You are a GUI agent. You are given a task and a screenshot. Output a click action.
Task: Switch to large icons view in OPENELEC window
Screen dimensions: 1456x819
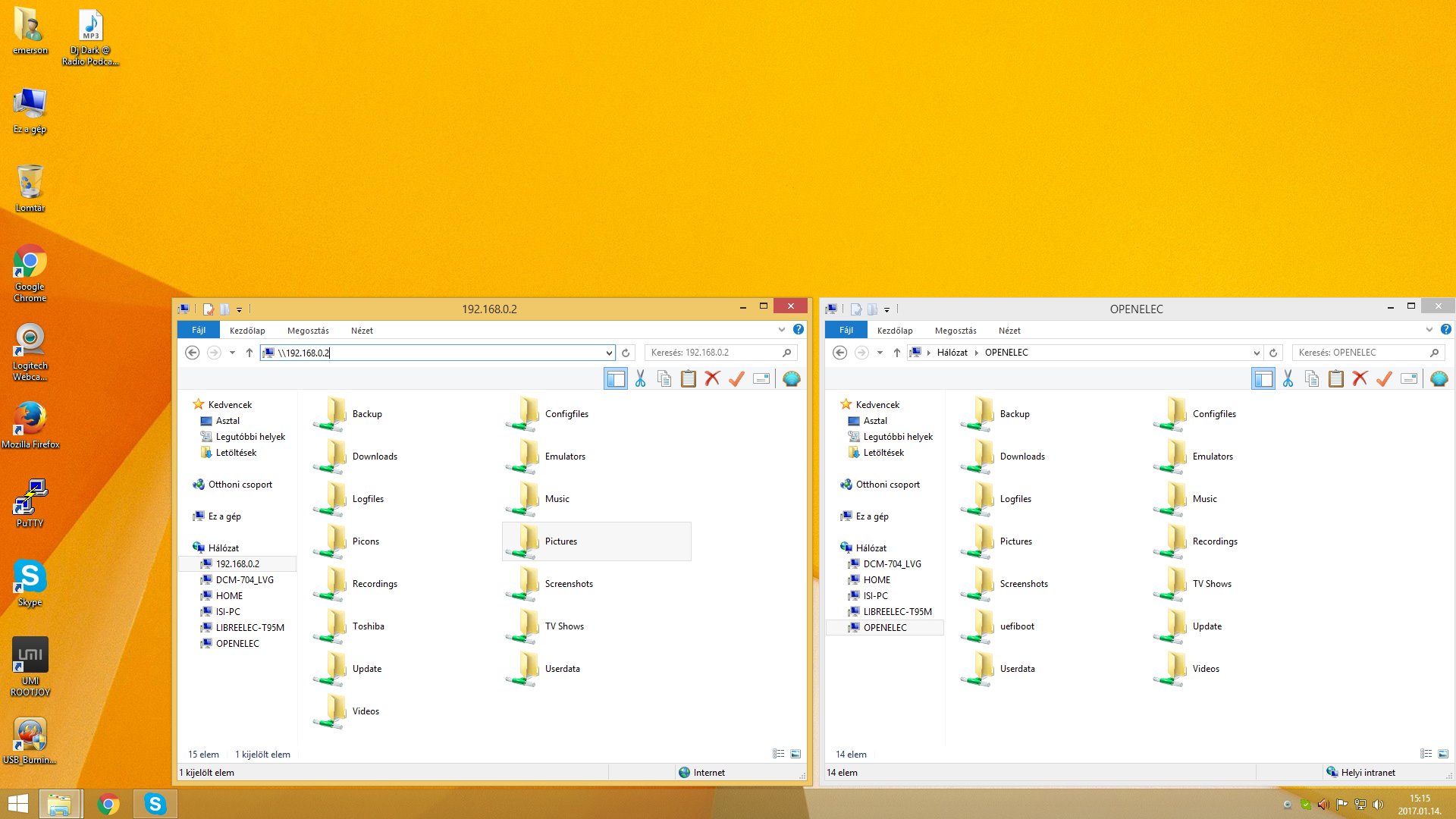coord(1443,754)
